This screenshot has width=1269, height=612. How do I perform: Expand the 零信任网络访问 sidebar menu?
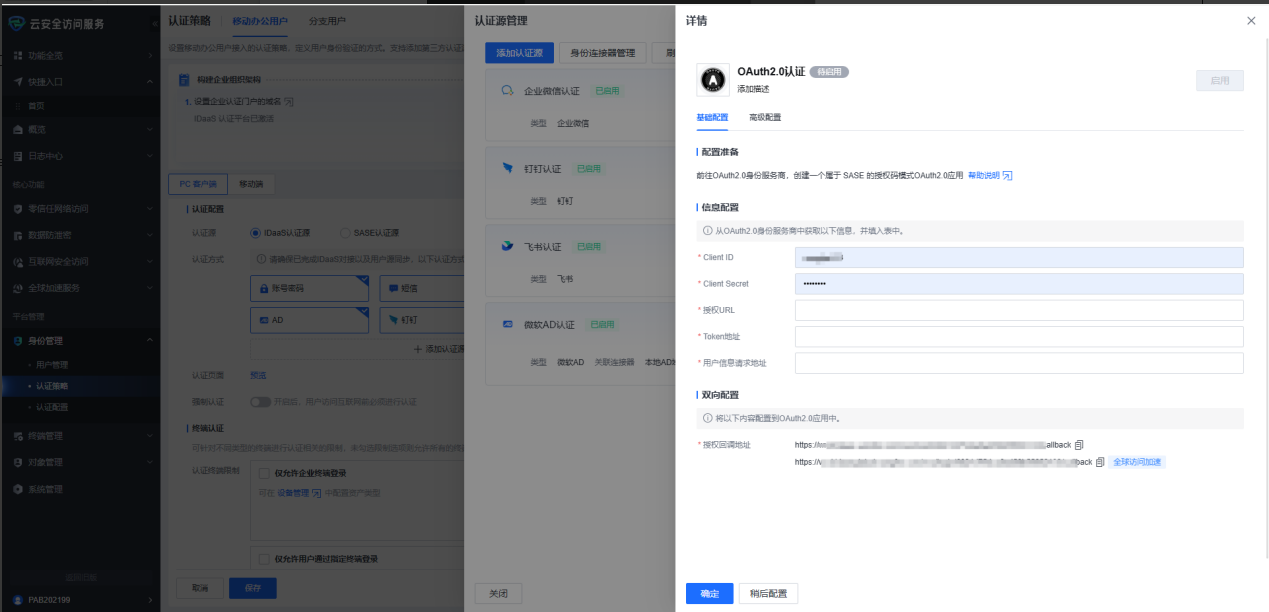[149, 209]
